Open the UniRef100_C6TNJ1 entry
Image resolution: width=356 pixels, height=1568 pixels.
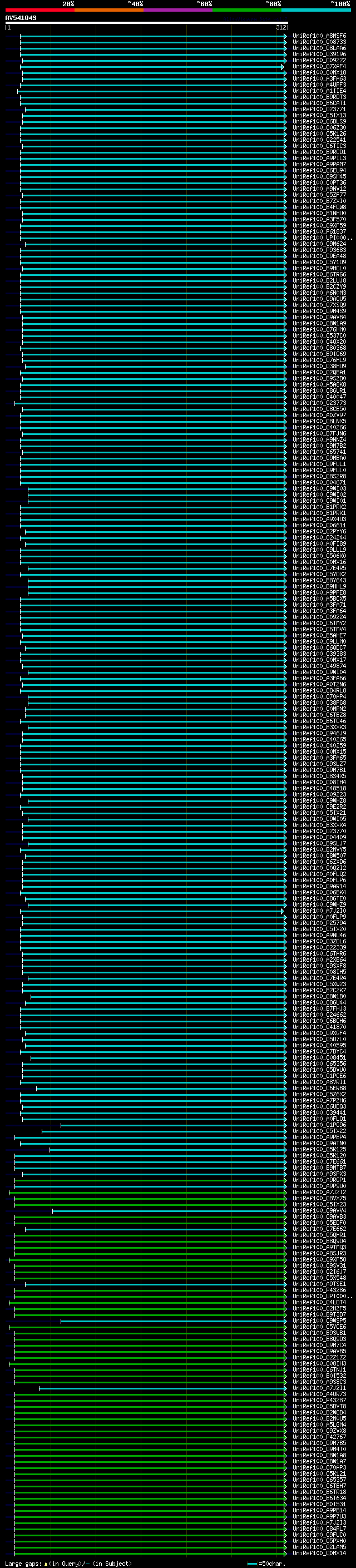point(319,1369)
